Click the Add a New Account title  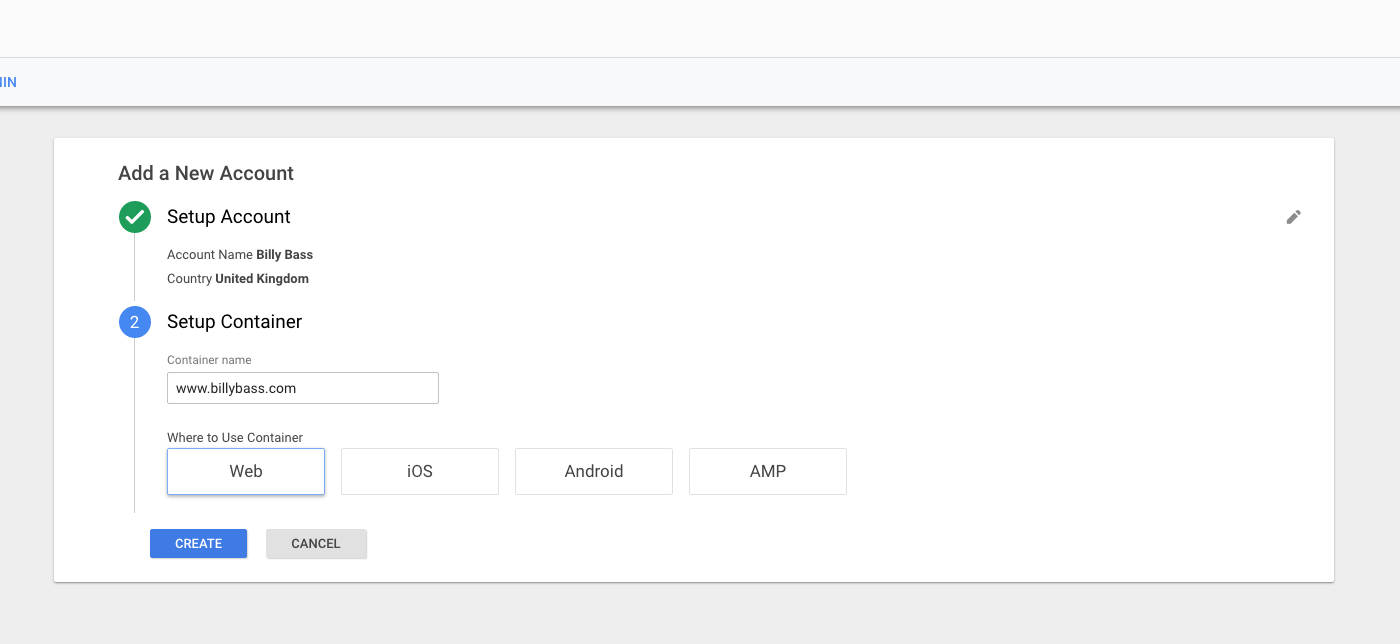206,173
